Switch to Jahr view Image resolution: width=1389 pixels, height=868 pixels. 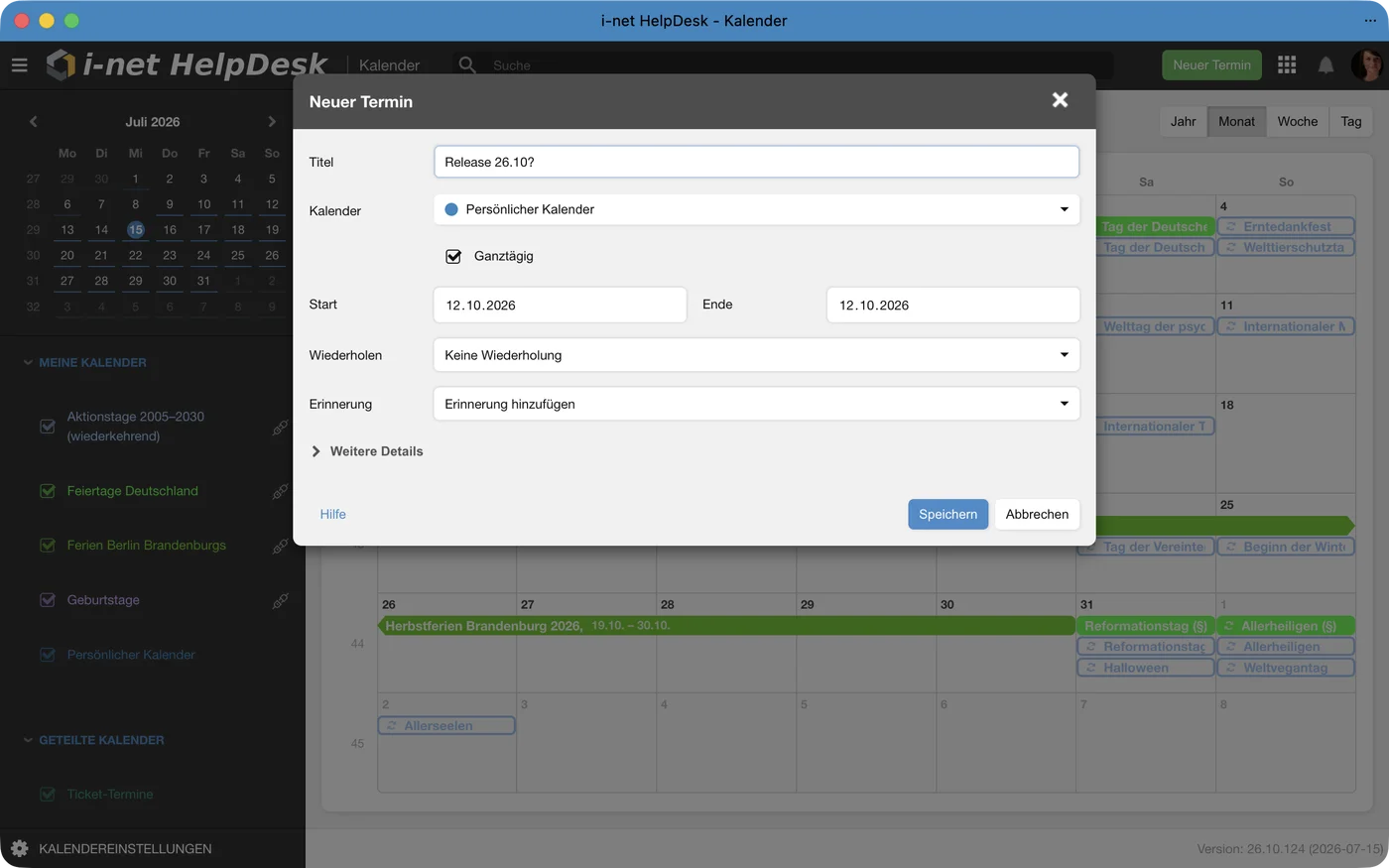coord(1183,121)
